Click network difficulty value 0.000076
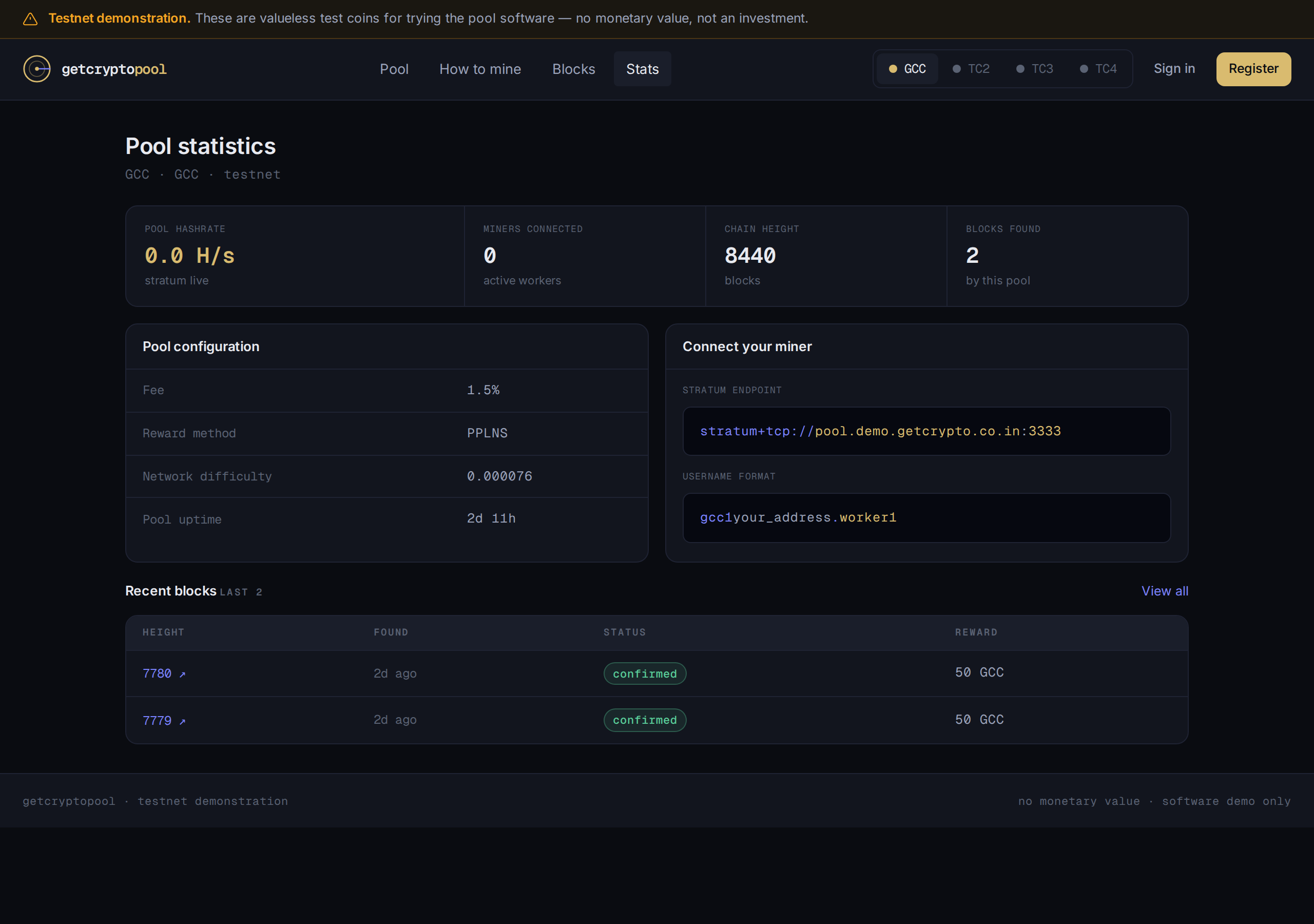Image resolution: width=1314 pixels, height=924 pixels. [499, 476]
